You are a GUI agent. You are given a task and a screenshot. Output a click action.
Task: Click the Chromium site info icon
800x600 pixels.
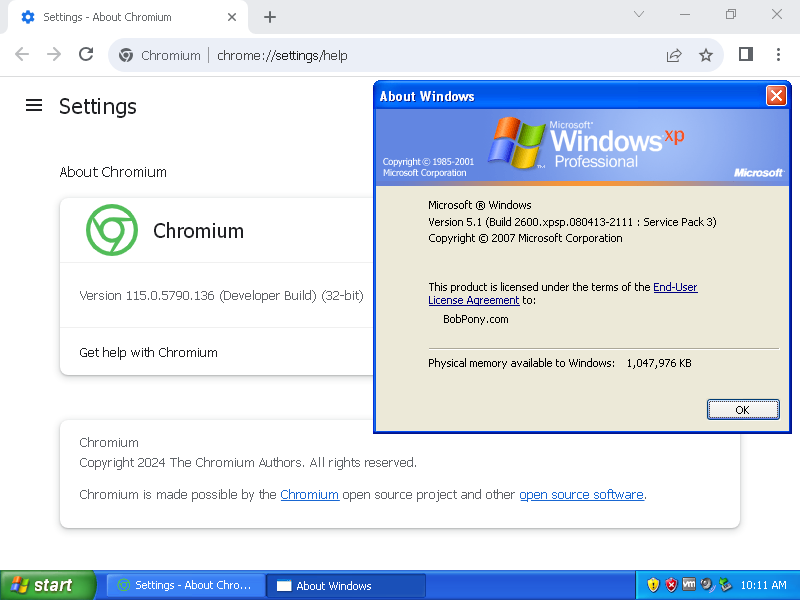(126, 55)
